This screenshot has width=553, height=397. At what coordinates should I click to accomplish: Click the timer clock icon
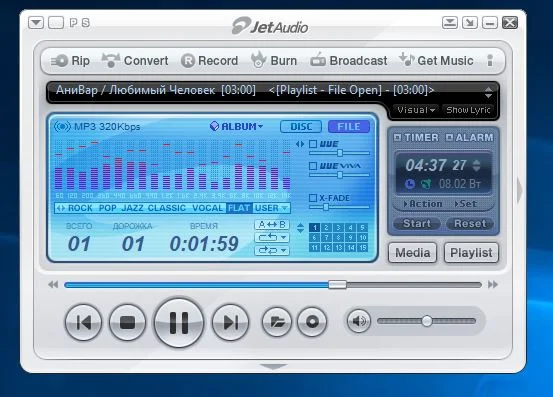click(410, 184)
